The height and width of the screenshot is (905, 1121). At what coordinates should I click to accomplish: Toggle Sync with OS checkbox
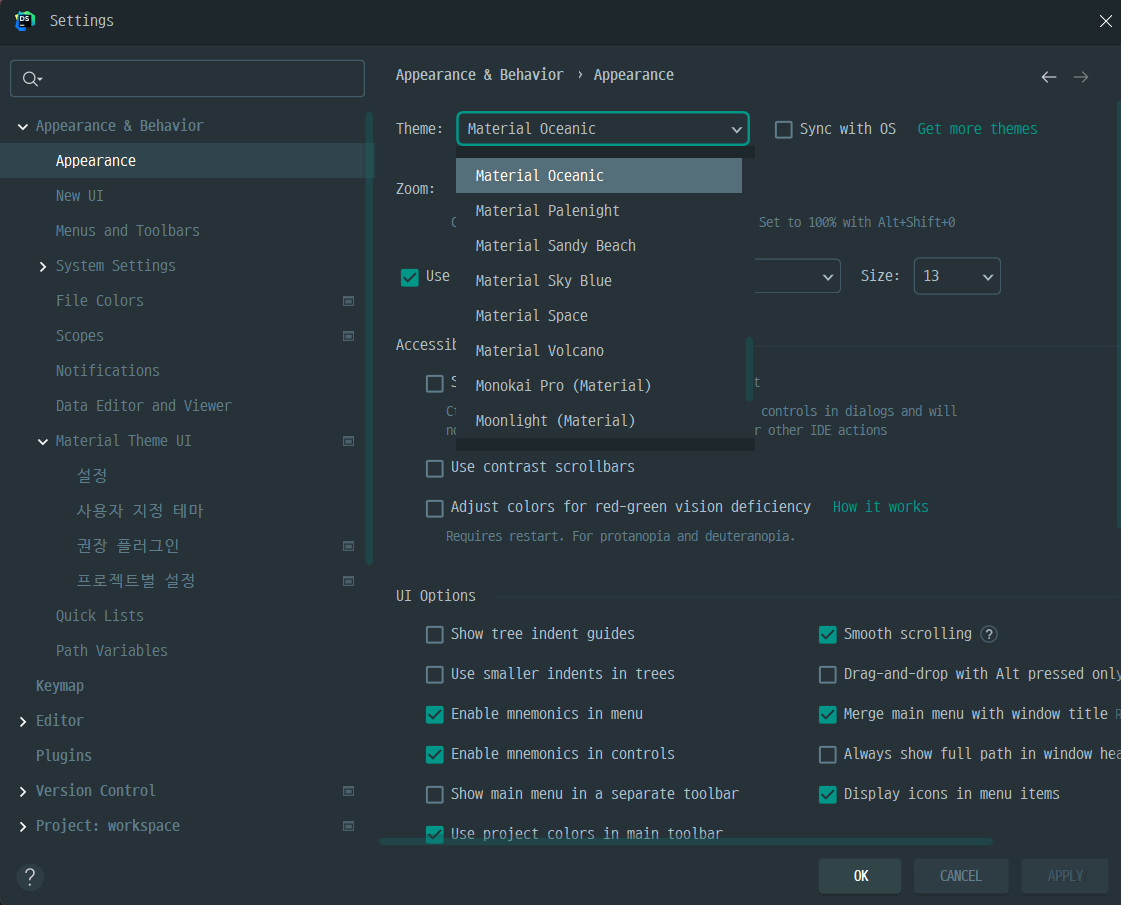(x=784, y=129)
